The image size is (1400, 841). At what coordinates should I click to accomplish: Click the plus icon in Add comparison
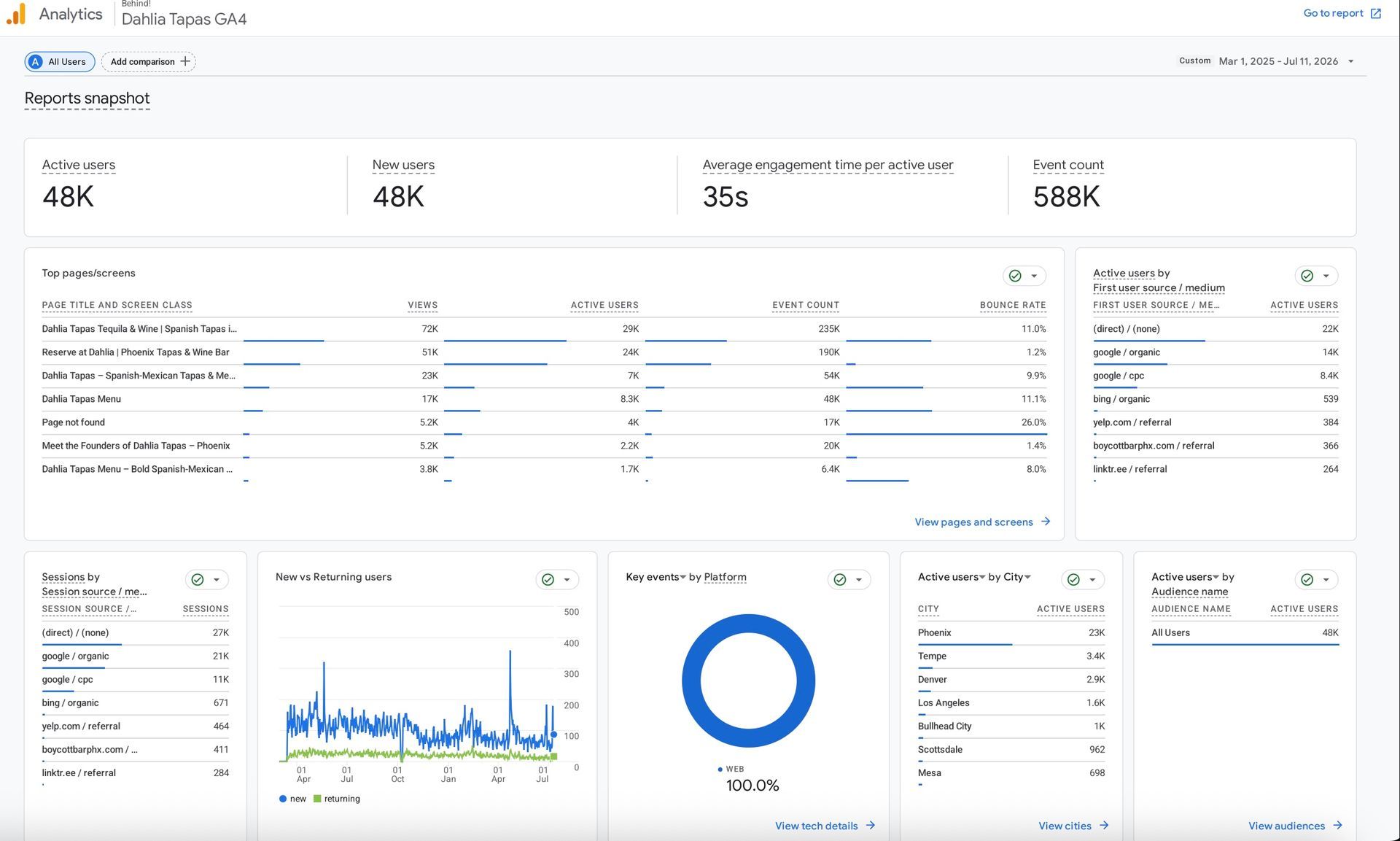pos(185,61)
